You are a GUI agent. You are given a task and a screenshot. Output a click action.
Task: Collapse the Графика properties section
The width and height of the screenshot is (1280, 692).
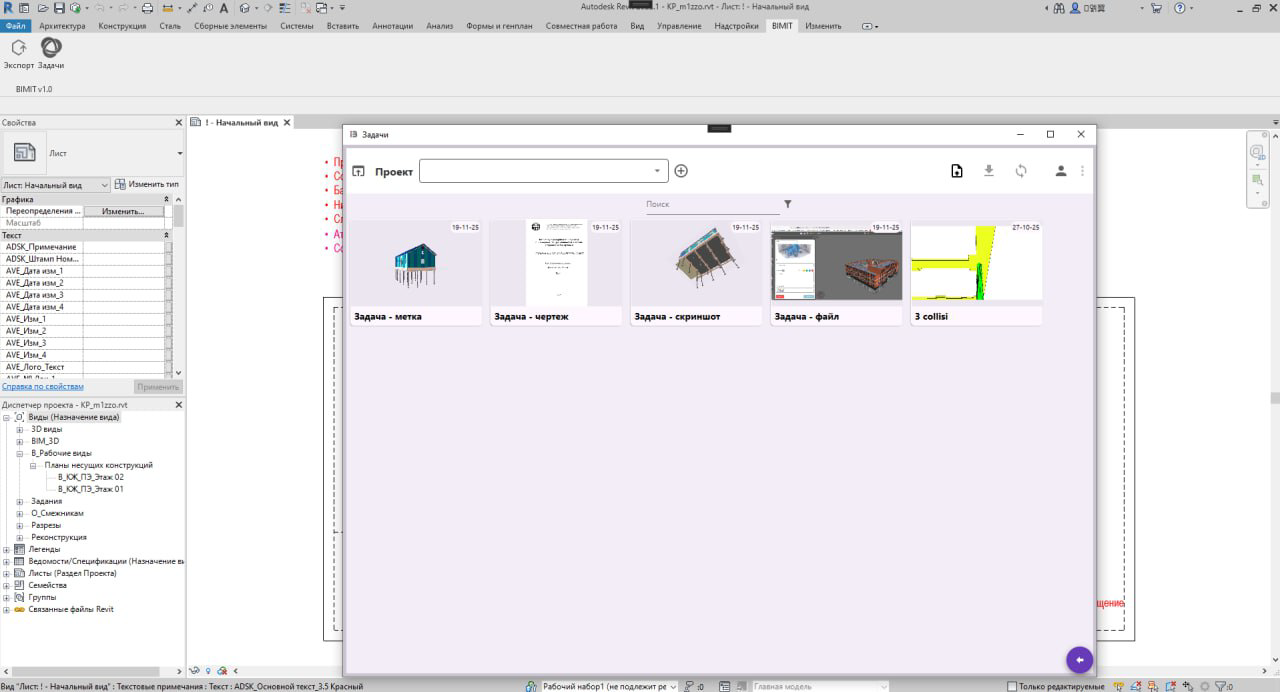coord(166,199)
